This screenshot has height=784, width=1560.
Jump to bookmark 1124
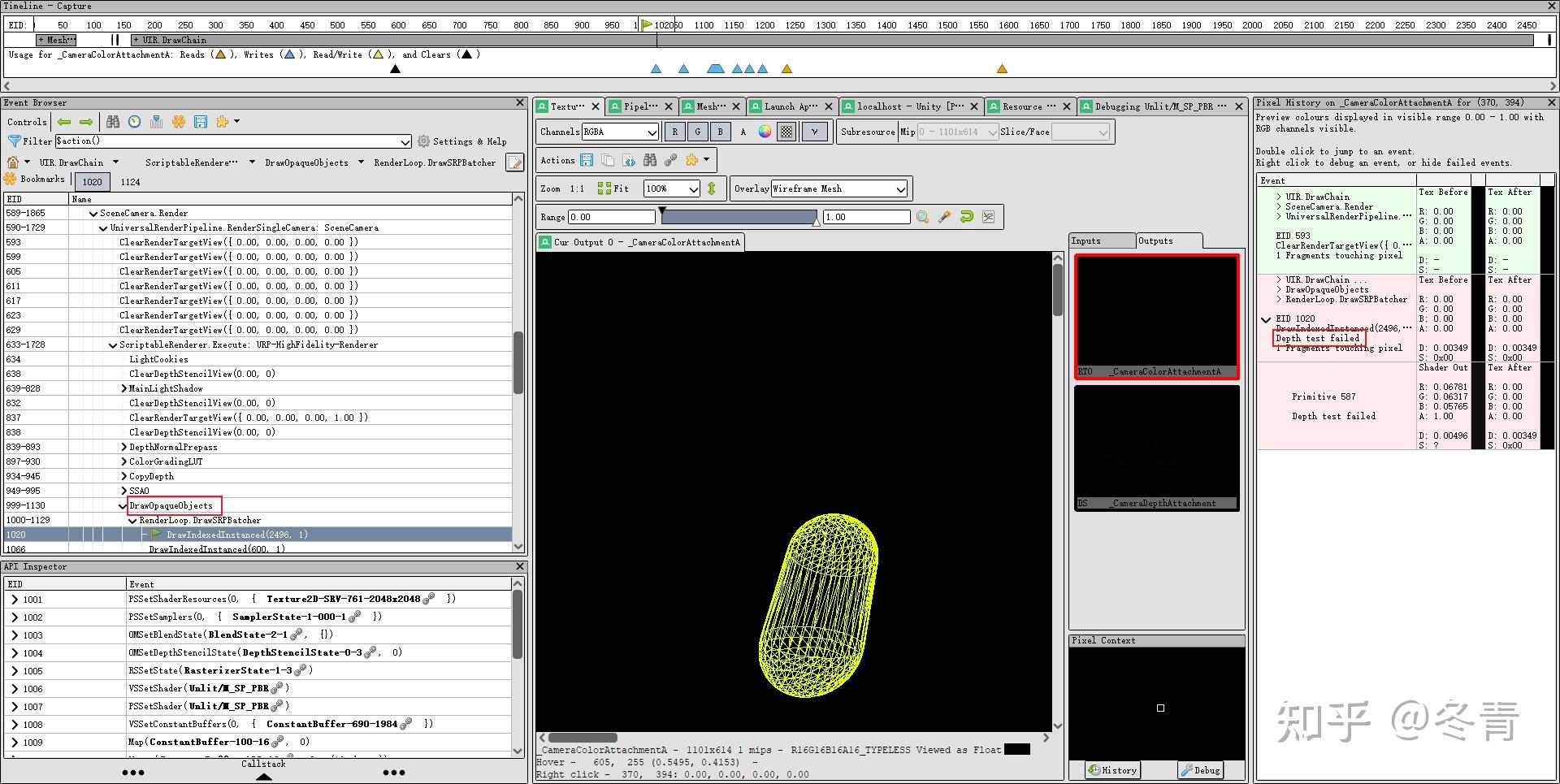[x=131, y=182]
